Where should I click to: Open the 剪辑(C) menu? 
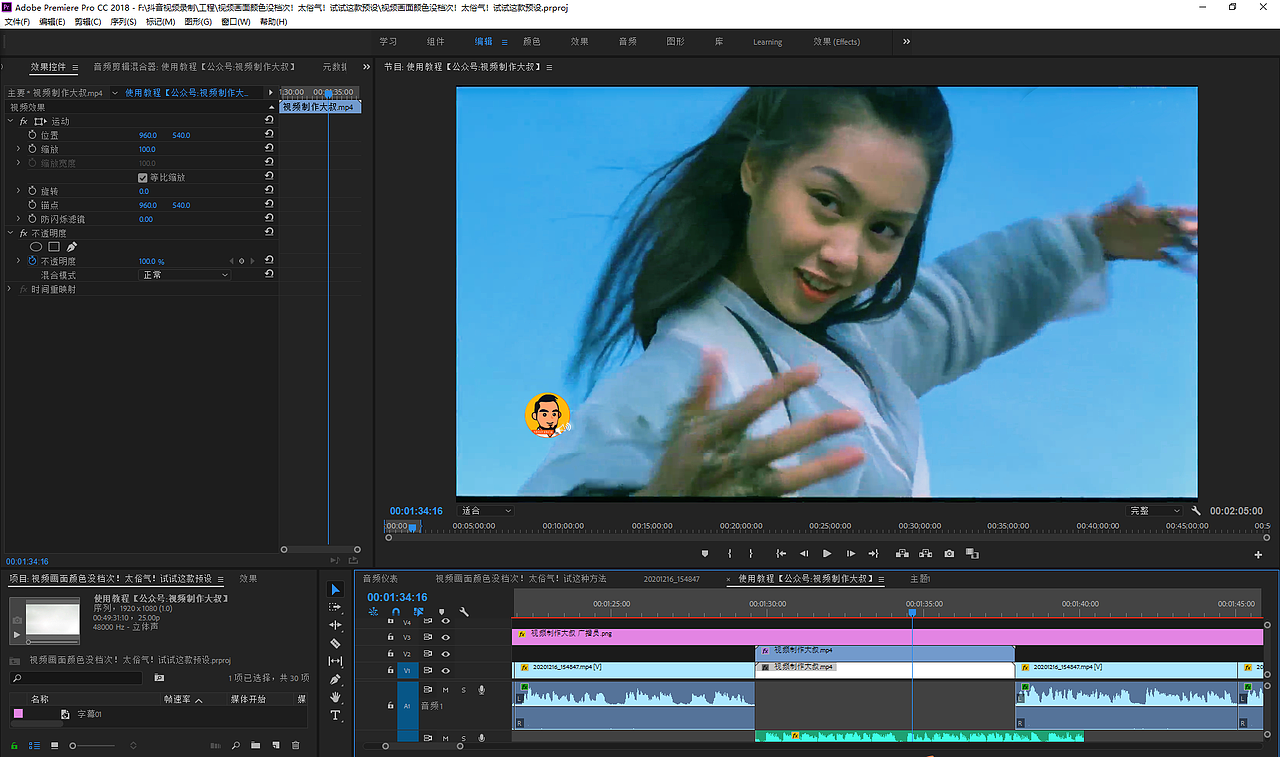click(88, 21)
